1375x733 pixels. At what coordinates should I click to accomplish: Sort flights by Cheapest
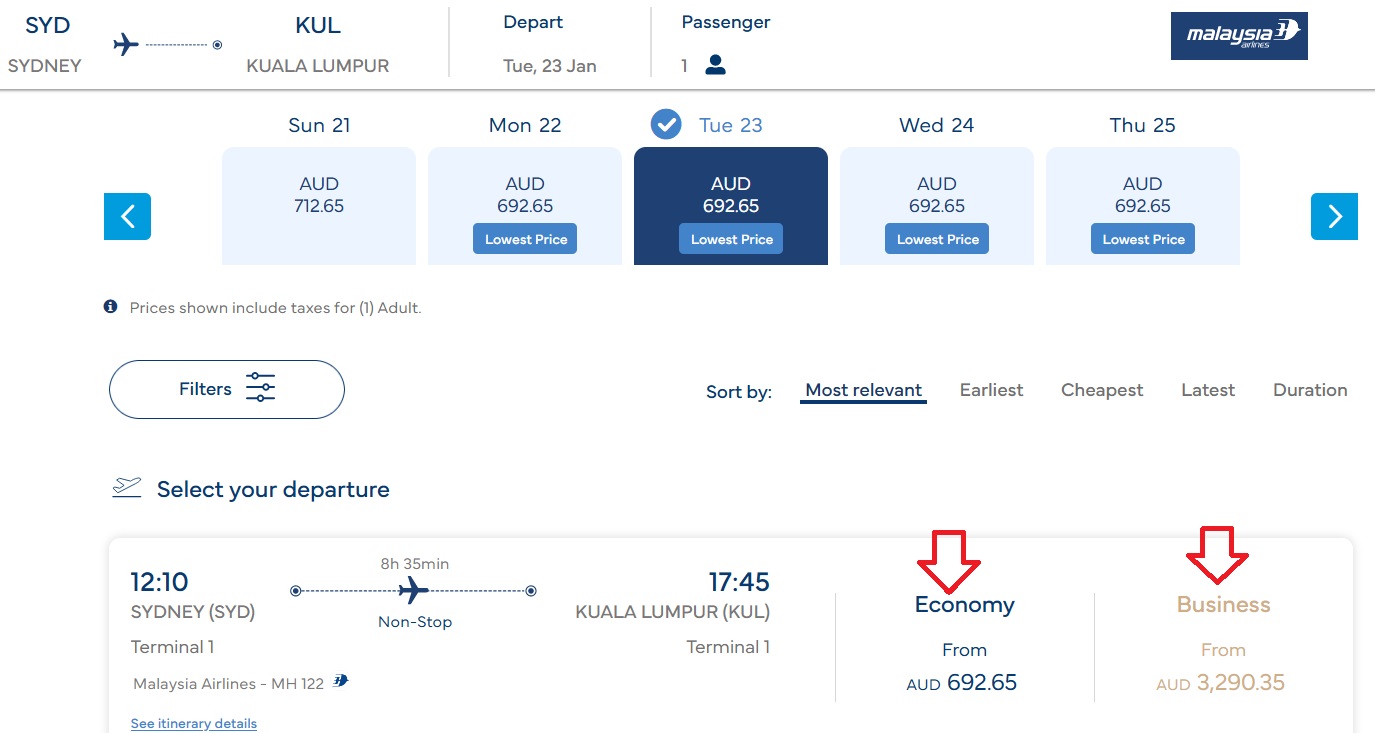point(1102,390)
